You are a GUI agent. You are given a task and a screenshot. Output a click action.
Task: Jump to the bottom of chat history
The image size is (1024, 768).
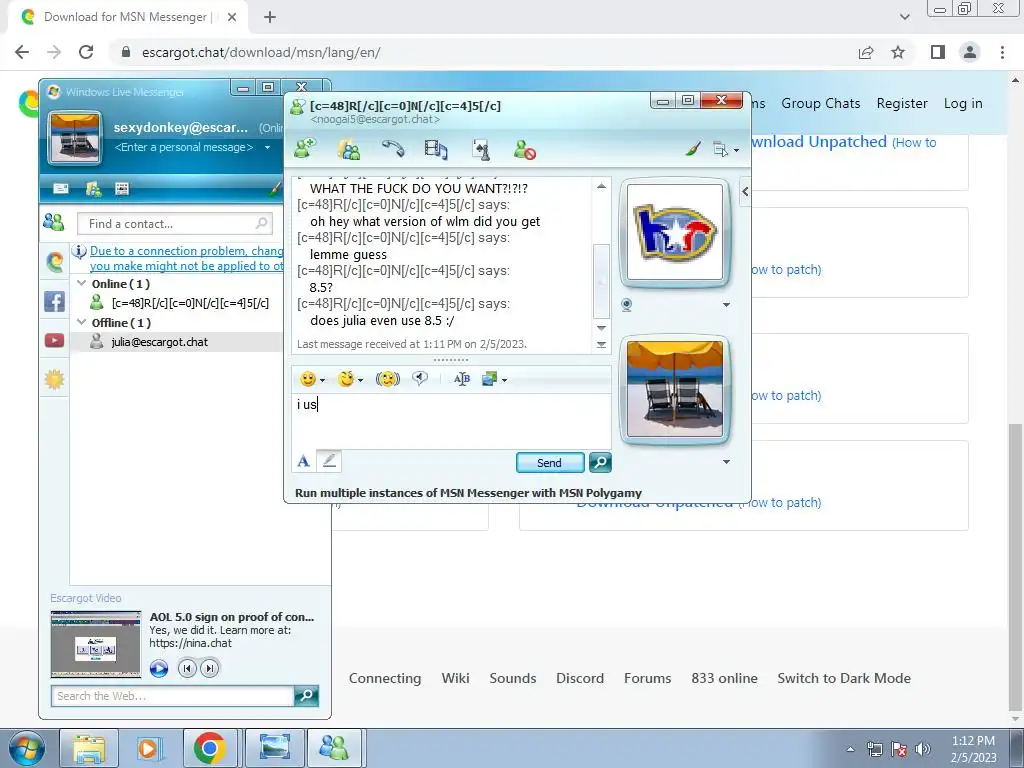click(x=601, y=345)
